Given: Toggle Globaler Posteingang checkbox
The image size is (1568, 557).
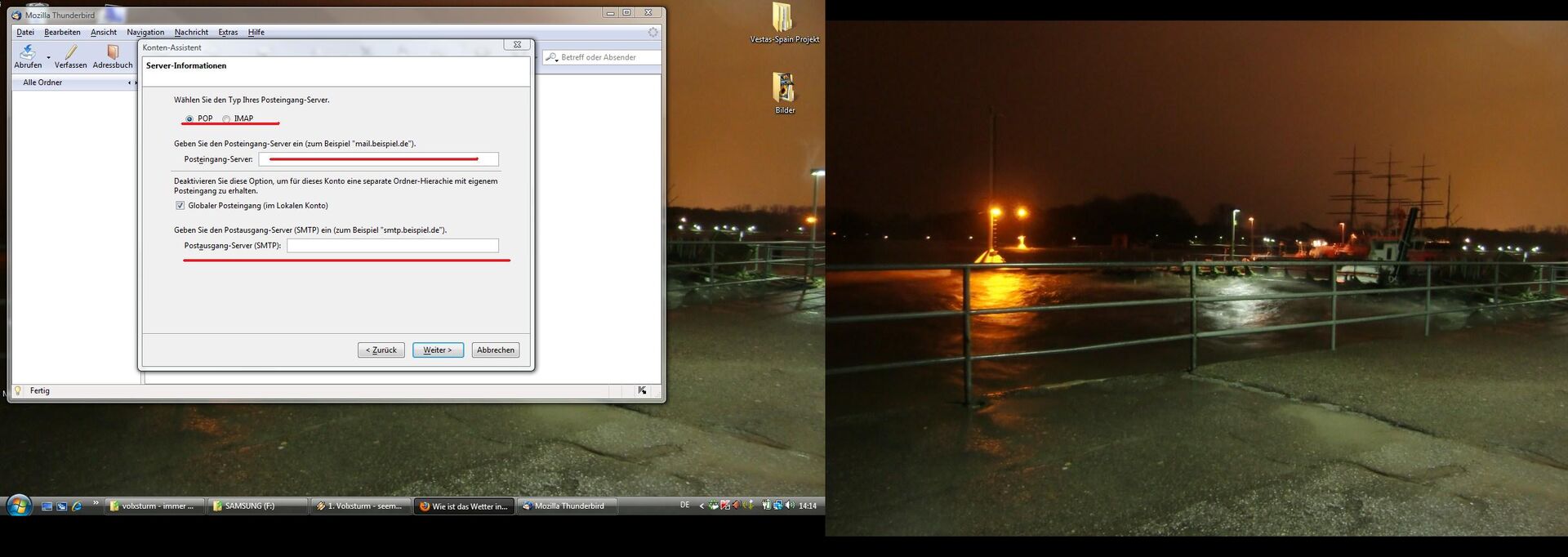Looking at the screenshot, I should [x=180, y=206].
